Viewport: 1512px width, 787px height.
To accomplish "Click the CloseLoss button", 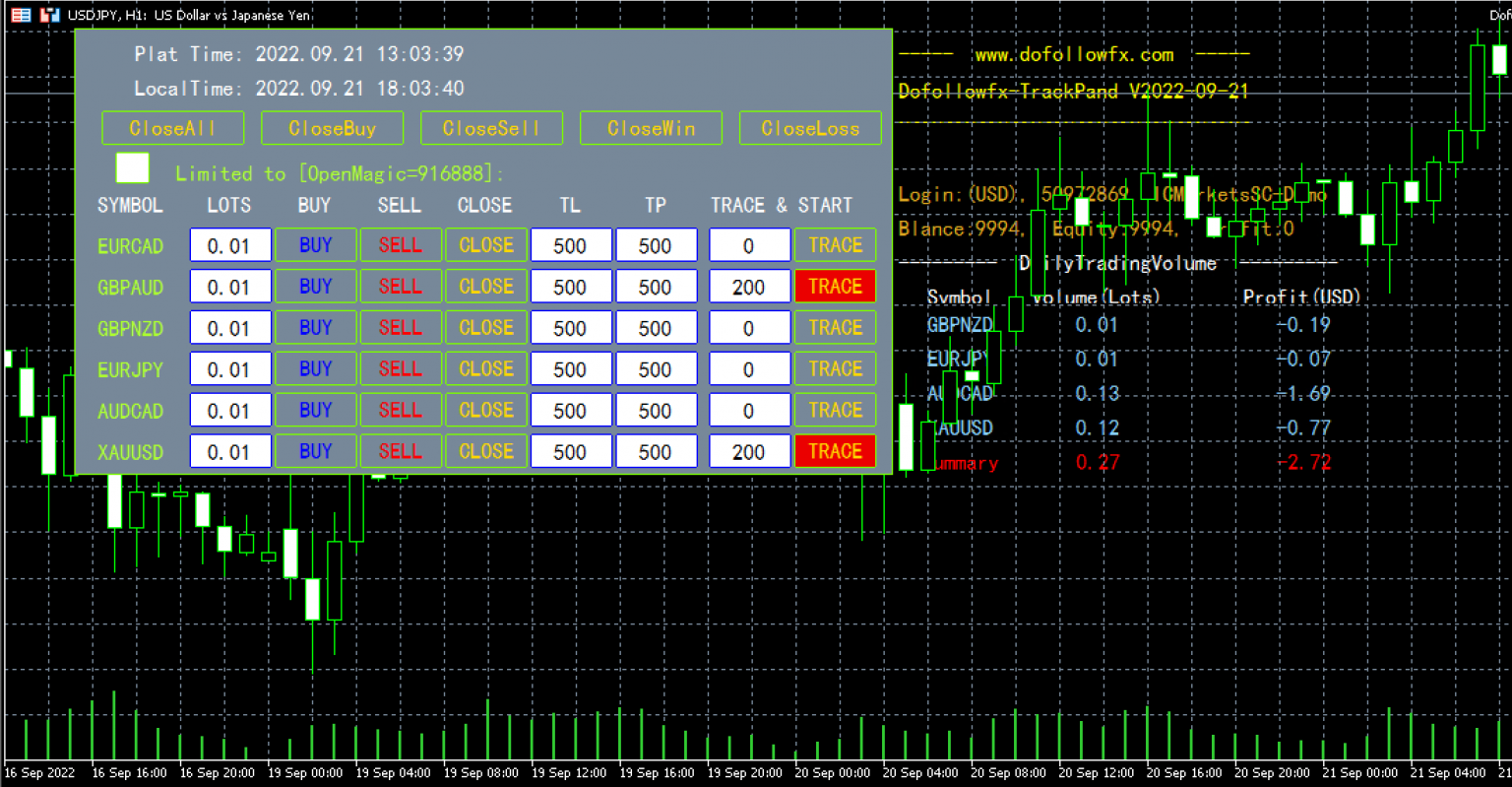I will 810,128.
